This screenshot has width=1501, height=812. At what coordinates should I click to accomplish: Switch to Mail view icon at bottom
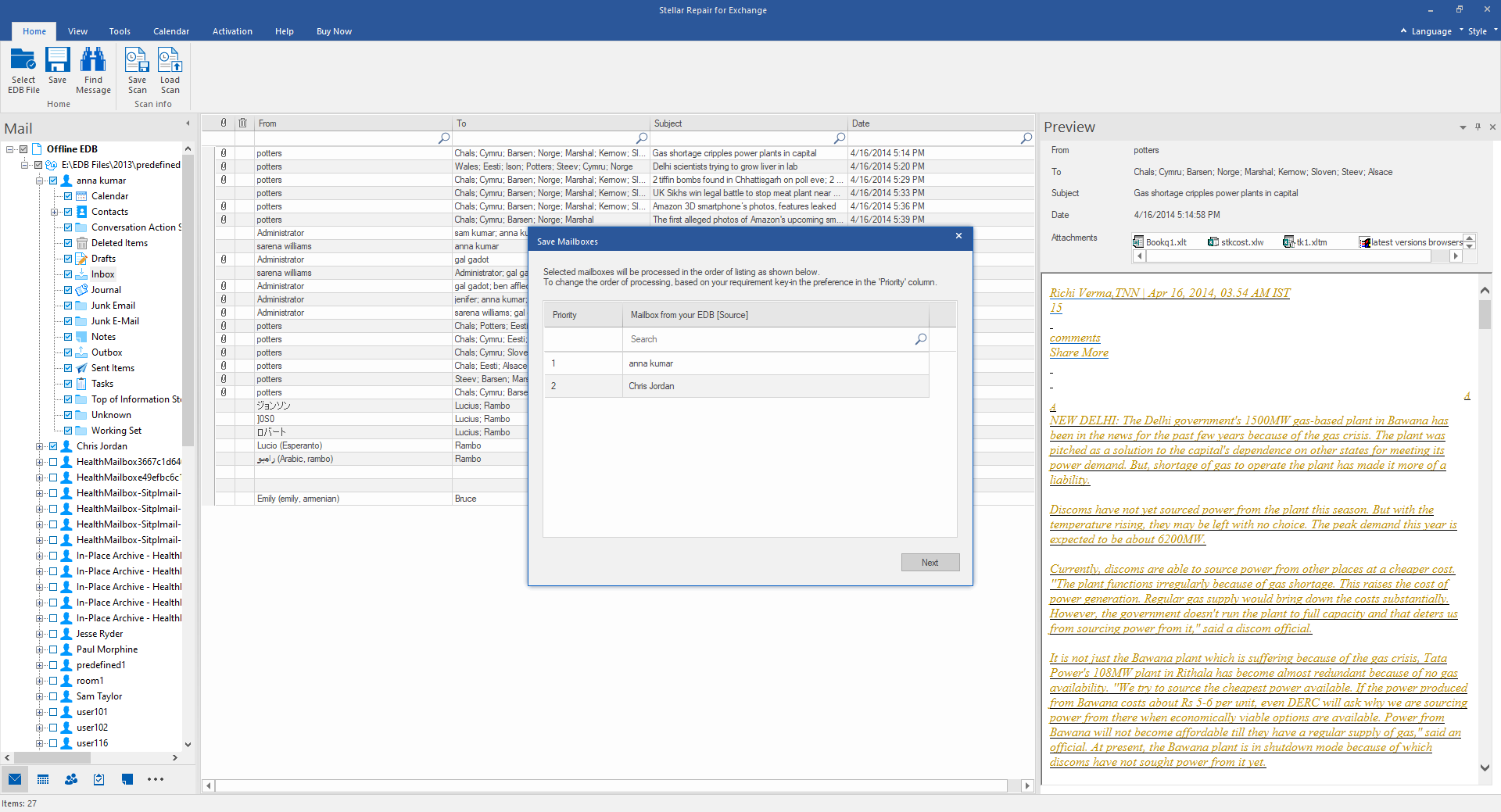pyautogui.click(x=15, y=779)
